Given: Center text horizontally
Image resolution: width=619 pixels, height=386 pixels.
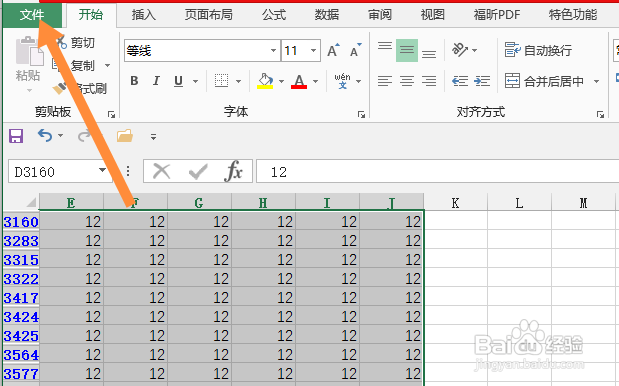Looking at the screenshot, I should 407,81.
